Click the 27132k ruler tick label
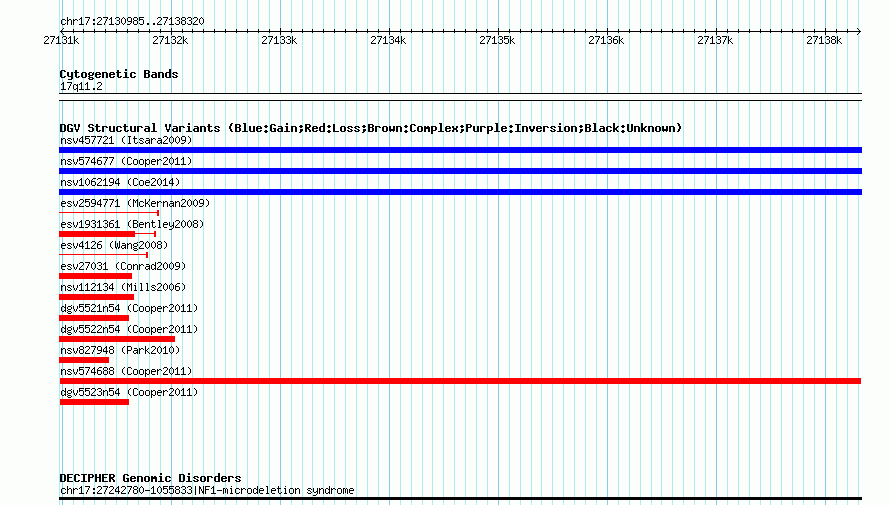Viewport: 890px width, 505px height. coord(170,40)
